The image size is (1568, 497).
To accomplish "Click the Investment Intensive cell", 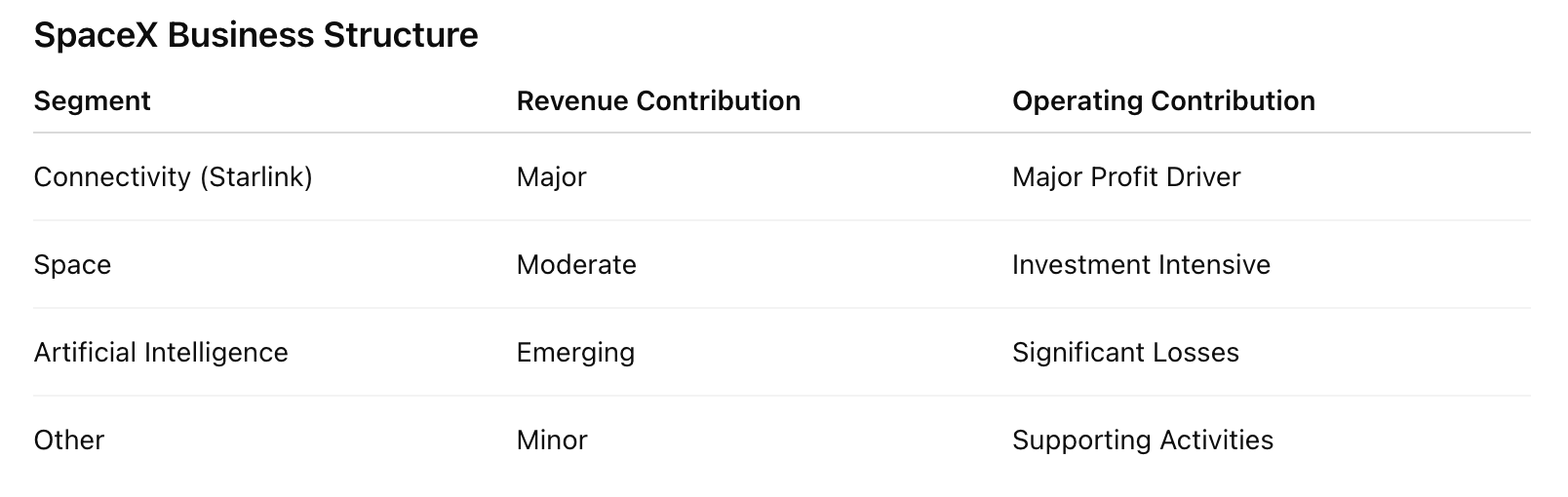I will pos(1141,265).
